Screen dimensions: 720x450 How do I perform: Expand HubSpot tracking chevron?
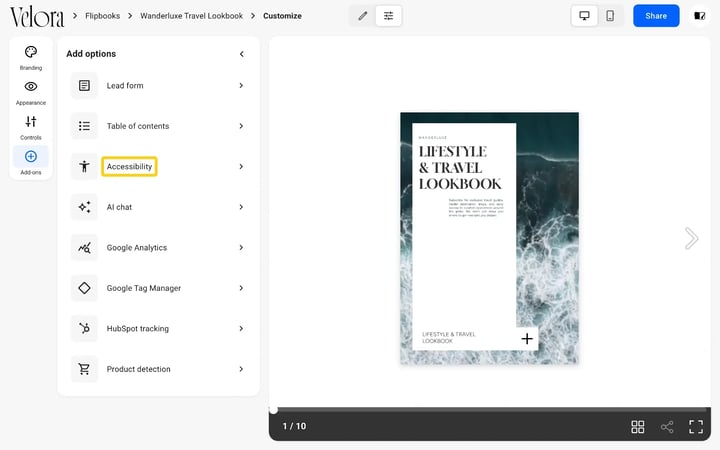pos(241,328)
